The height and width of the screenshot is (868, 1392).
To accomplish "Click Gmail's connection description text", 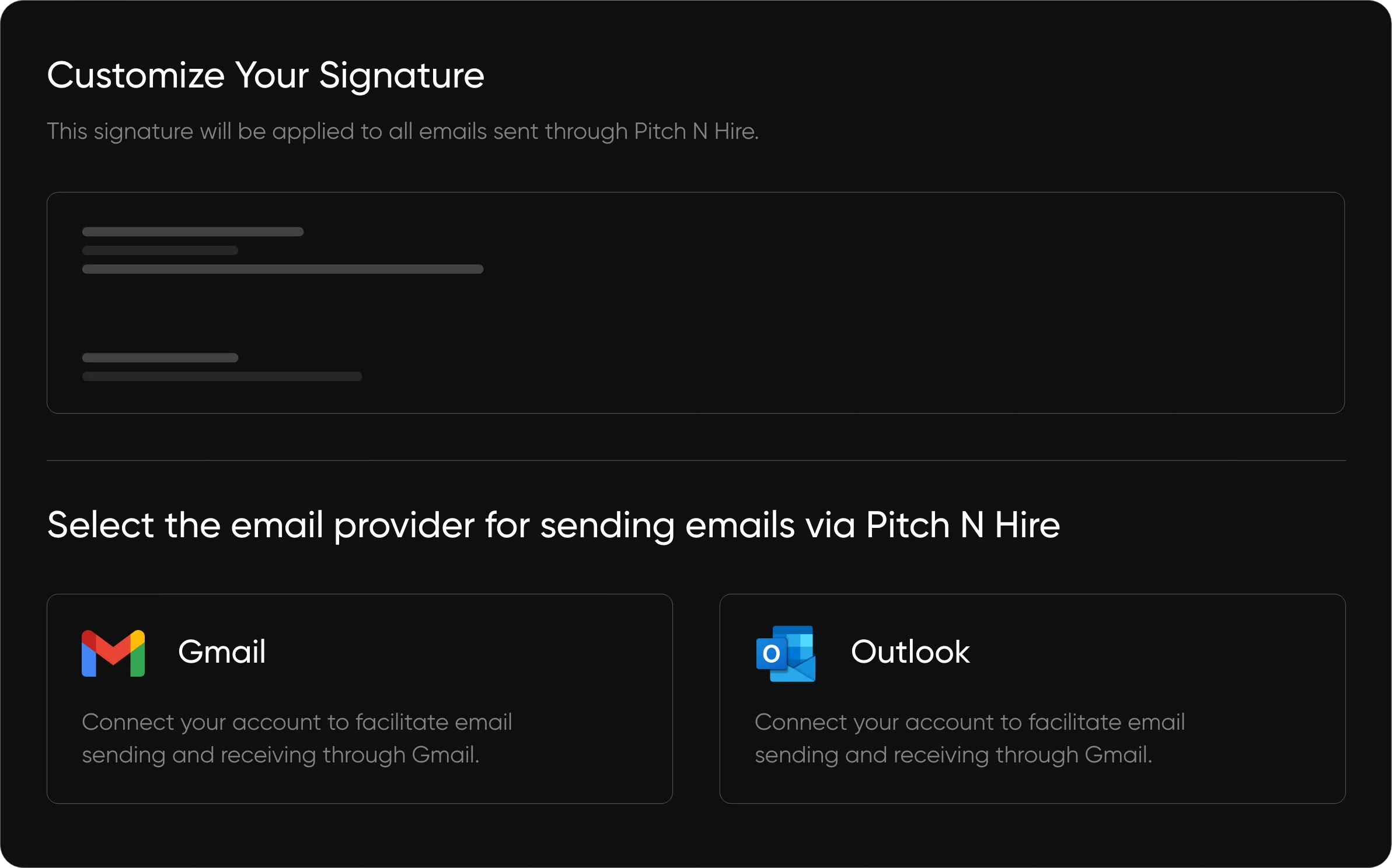I will (x=296, y=737).
